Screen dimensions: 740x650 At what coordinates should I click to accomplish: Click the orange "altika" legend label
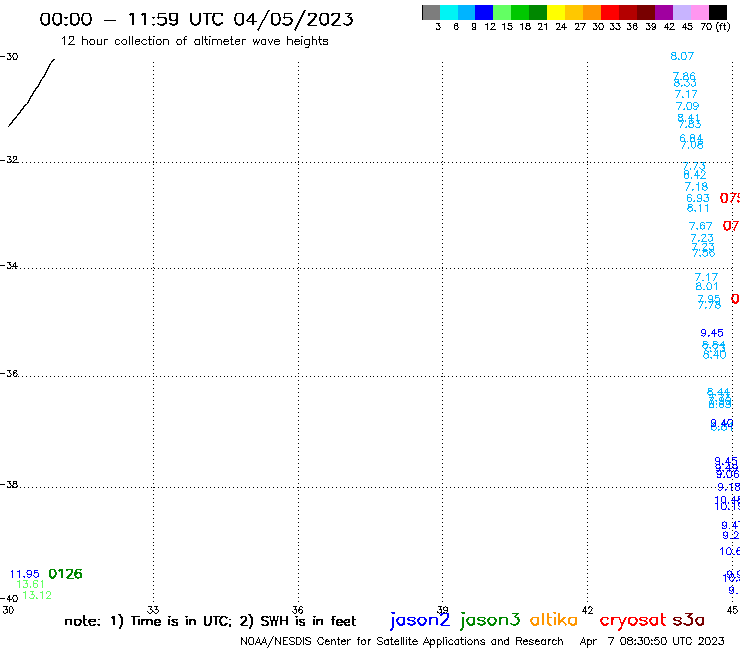click(553, 620)
